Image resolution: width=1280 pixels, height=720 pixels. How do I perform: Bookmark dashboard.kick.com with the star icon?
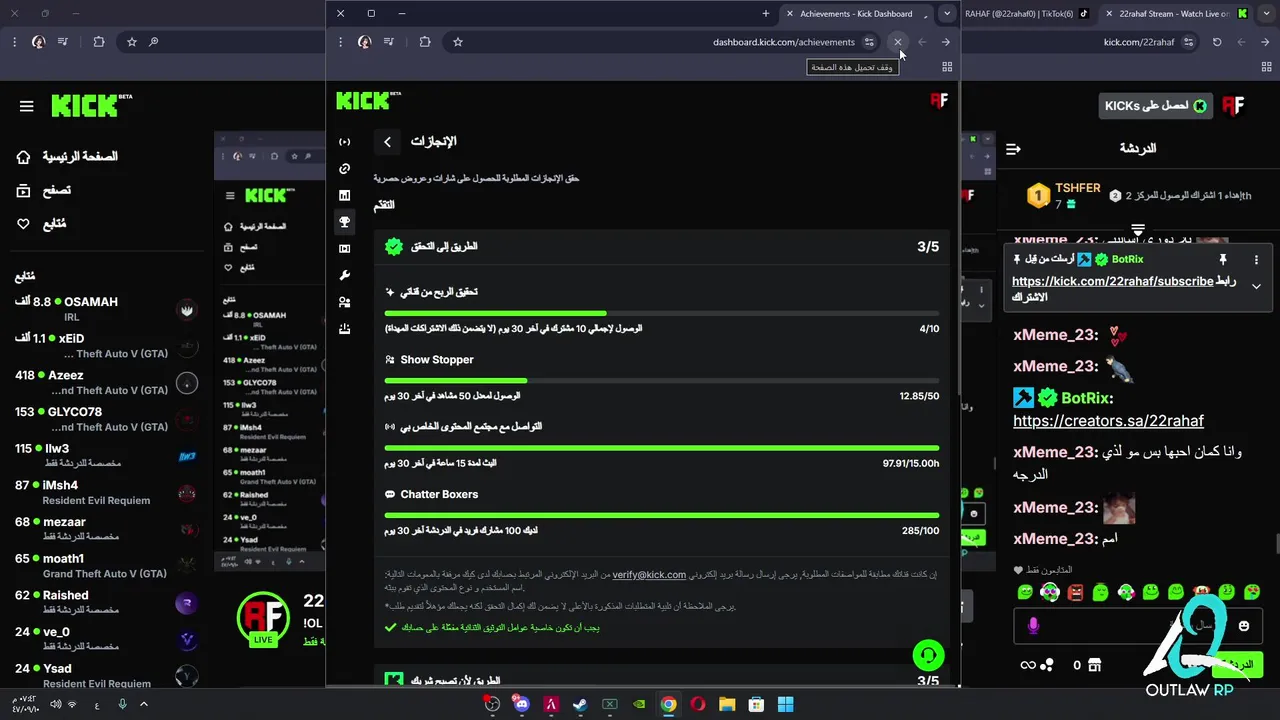tap(458, 42)
